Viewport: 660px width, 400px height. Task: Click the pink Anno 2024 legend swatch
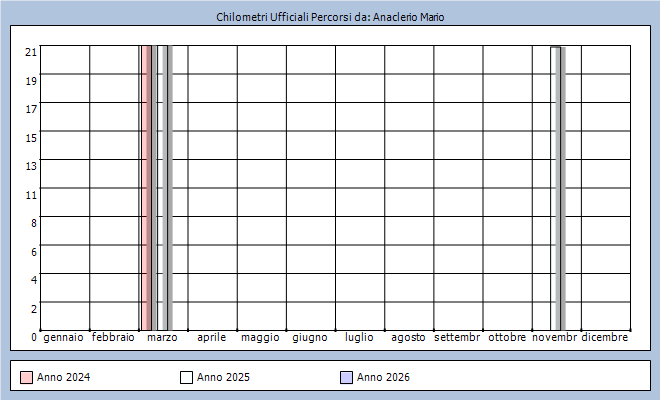[x=27, y=377]
